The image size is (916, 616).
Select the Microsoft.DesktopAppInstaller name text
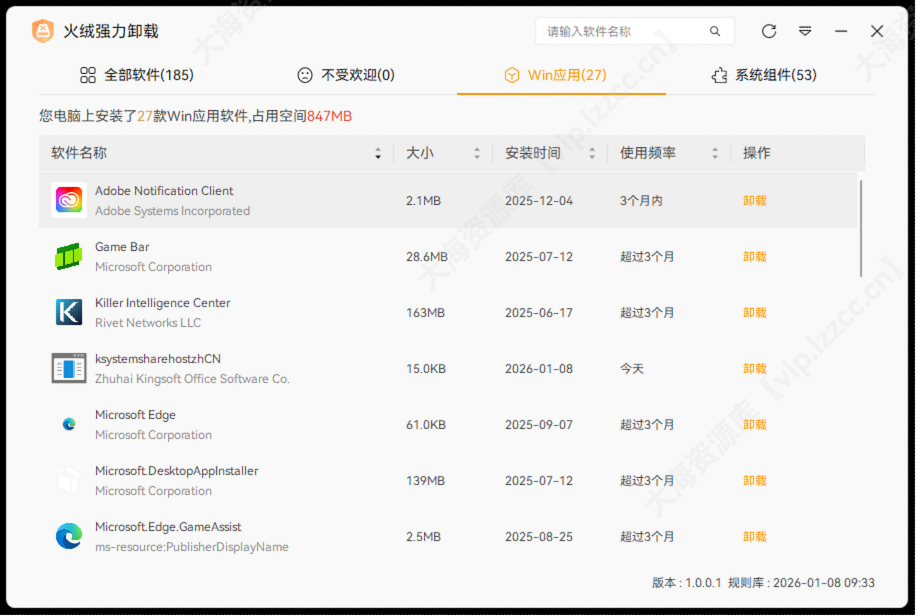[176, 471]
